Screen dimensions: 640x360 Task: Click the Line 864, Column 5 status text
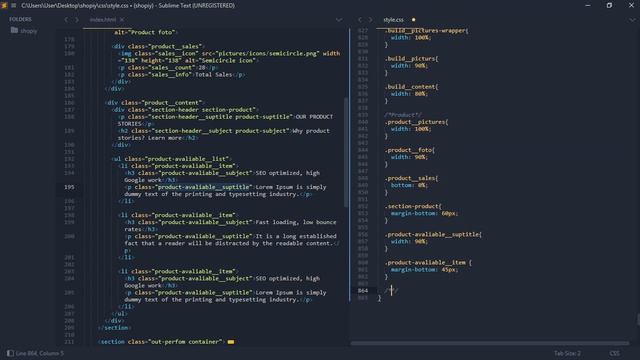[40, 353]
